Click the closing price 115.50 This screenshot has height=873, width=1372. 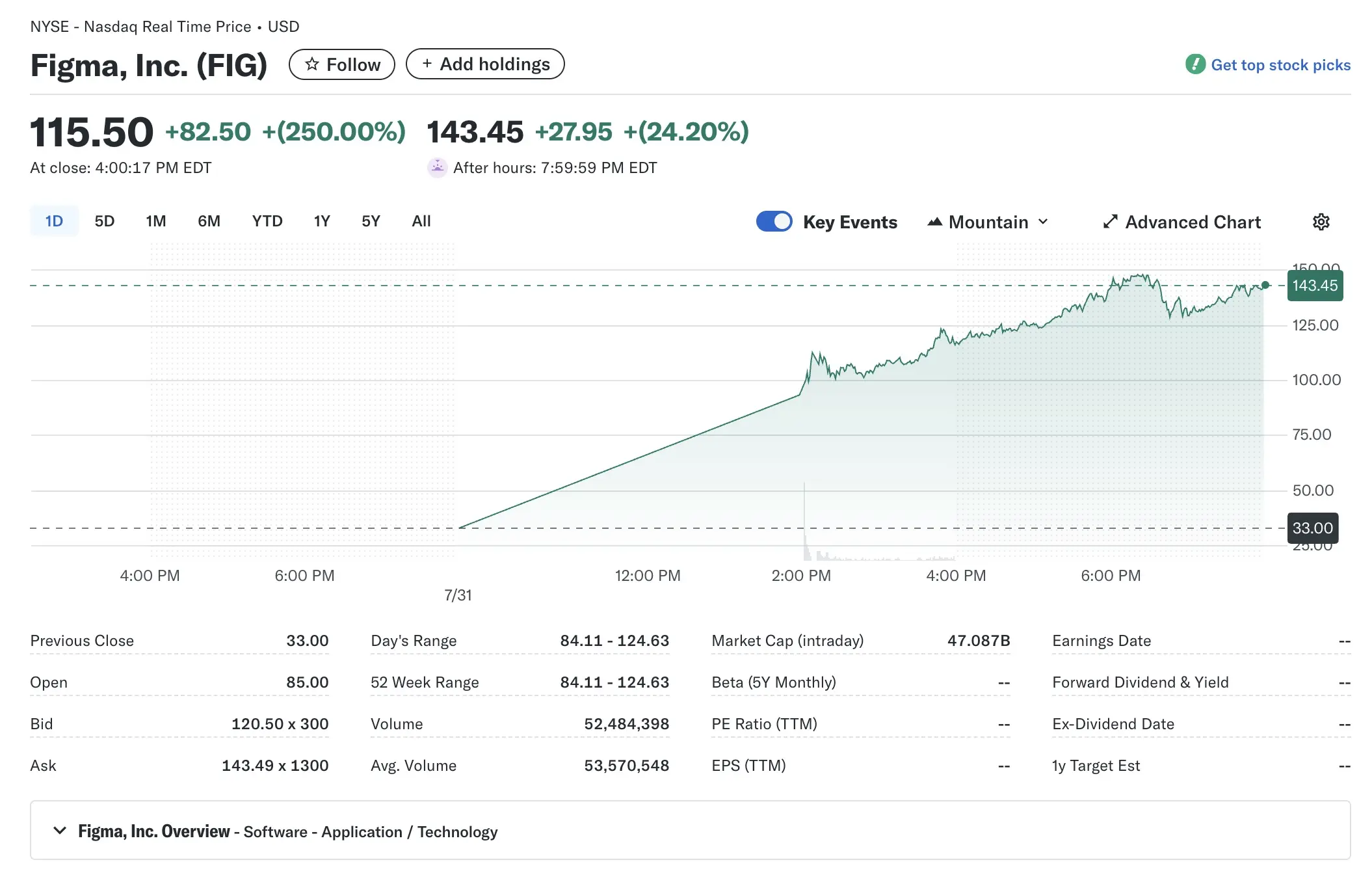pyautogui.click(x=92, y=132)
